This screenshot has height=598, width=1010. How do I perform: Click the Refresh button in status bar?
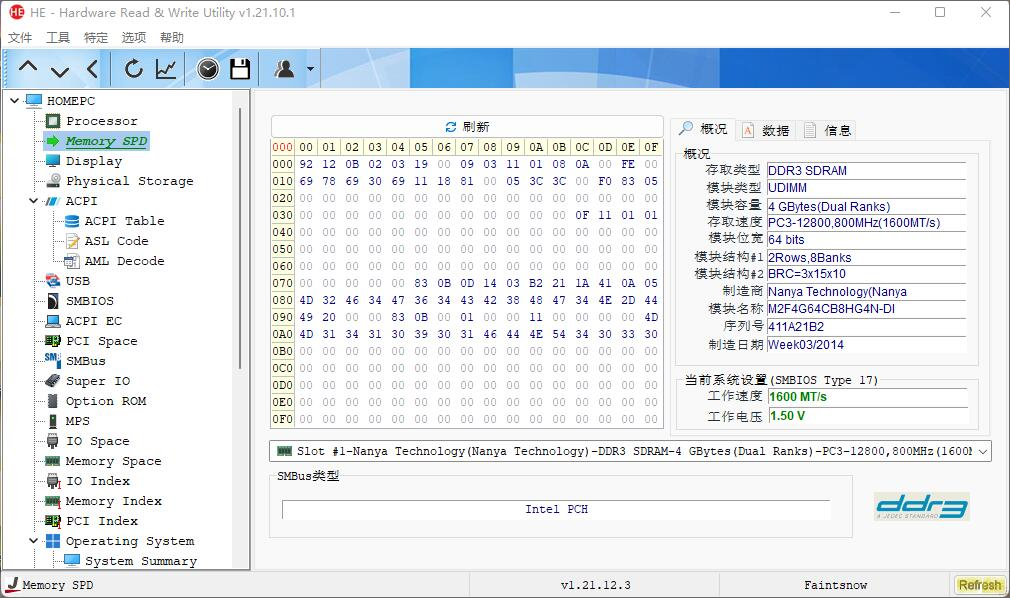978,585
